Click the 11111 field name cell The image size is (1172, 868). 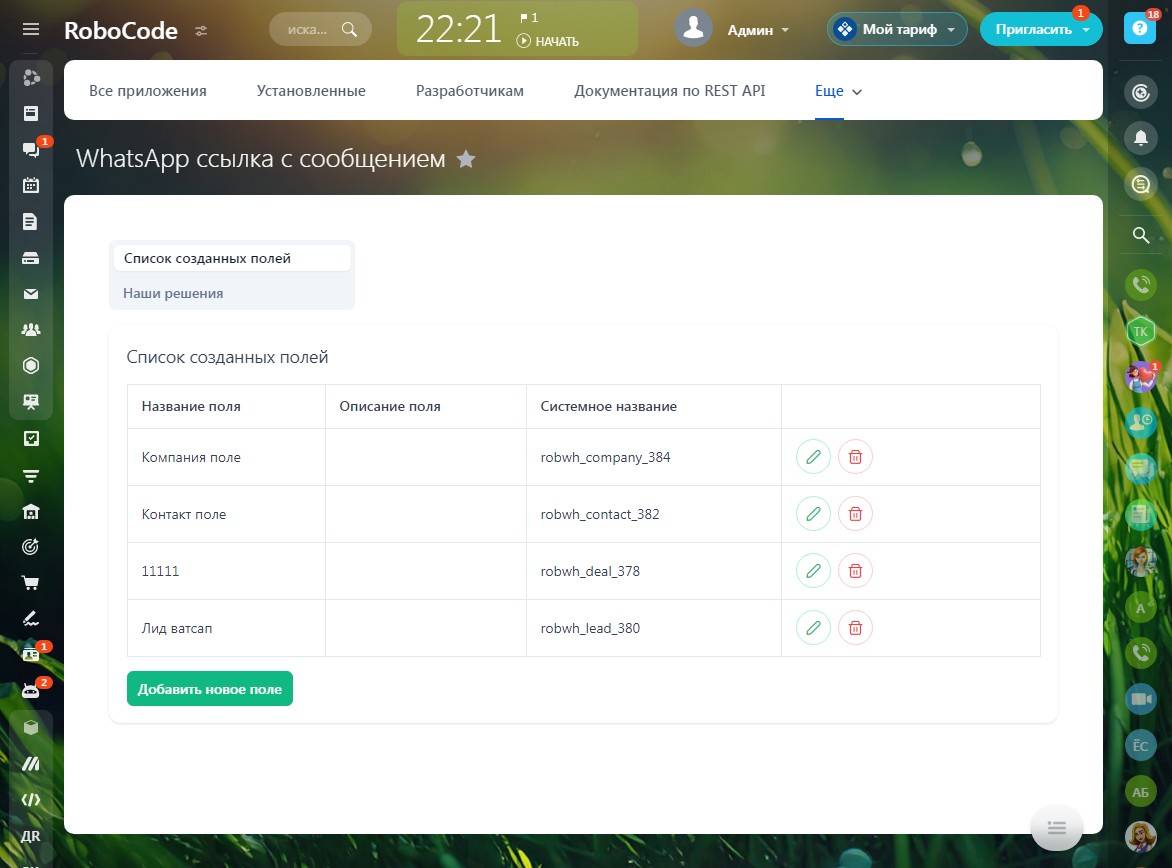coord(226,571)
